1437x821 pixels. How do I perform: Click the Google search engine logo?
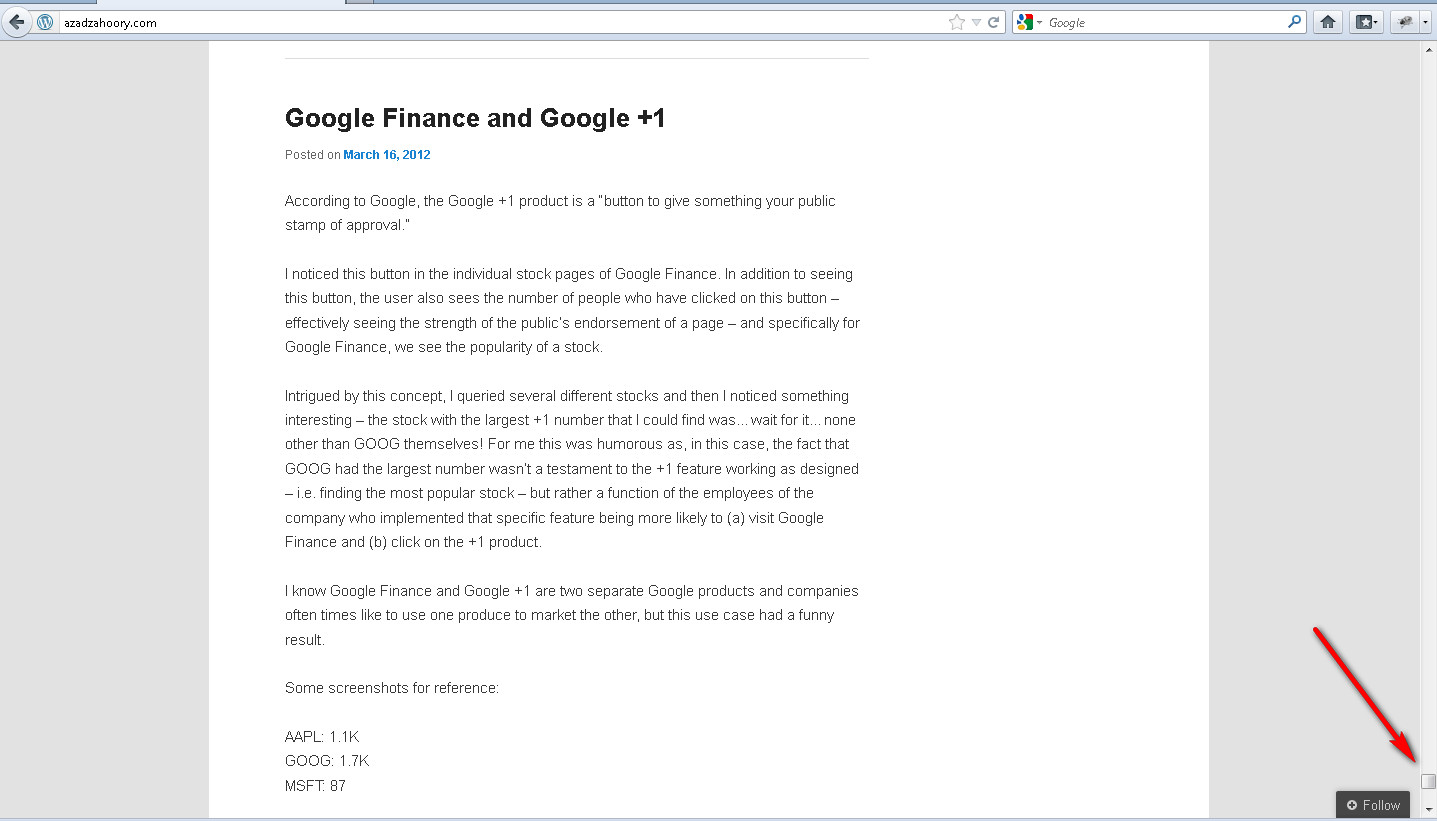pos(1024,22)
